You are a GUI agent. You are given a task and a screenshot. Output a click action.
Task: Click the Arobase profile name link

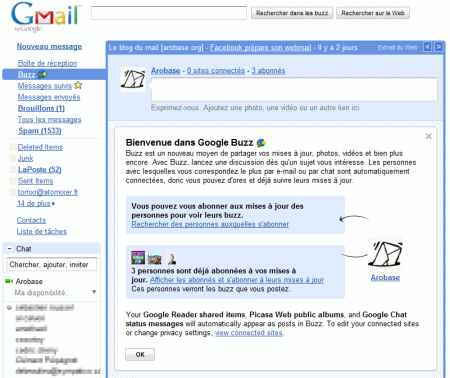pyautogui.click(x=166, y=71)
